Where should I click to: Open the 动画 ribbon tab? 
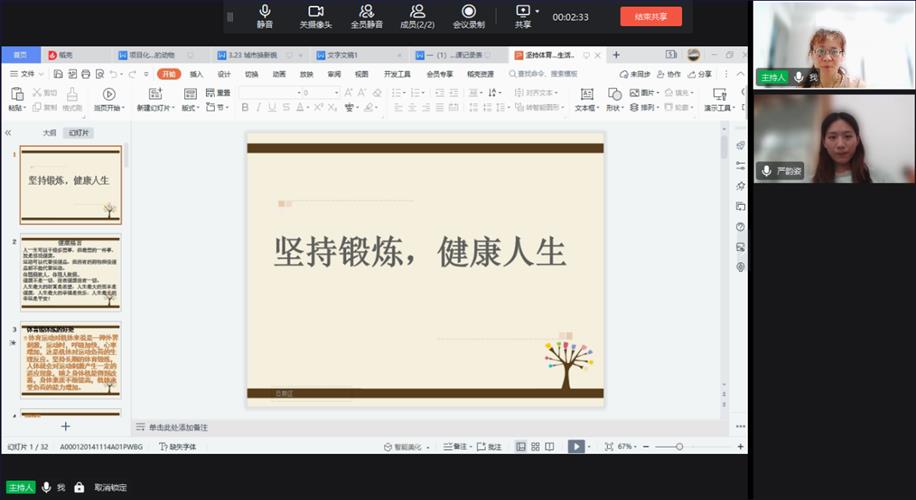pyautogui.click(x=279, y=74)
